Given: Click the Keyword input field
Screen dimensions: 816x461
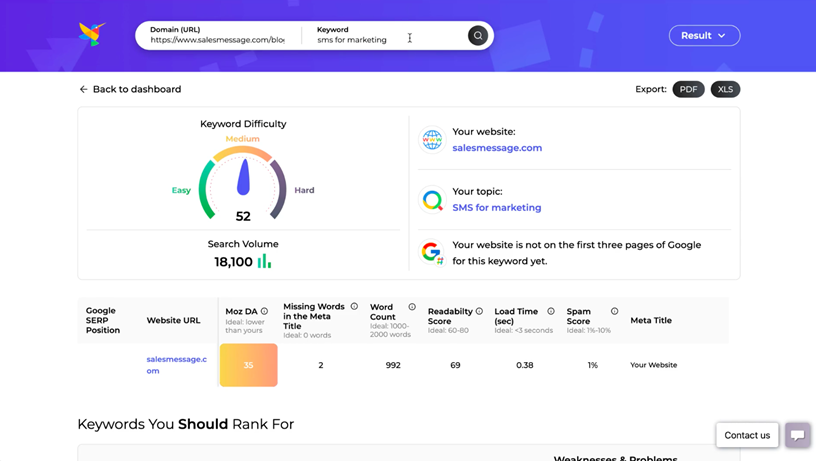Looking at the screenshot, I should (x=360, y=40).
